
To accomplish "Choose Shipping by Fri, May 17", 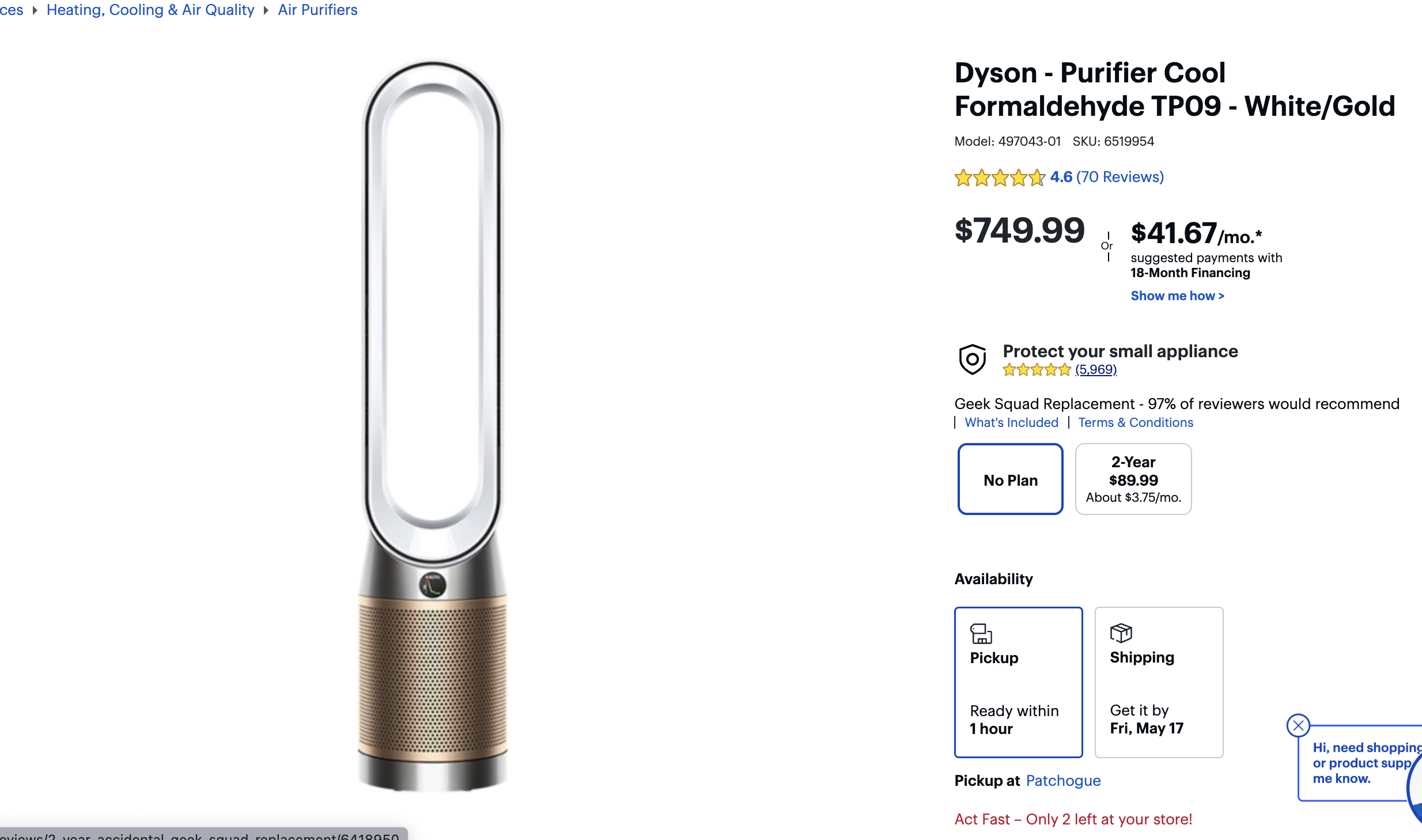I will pyautogui.click(x=1158, y=682).
